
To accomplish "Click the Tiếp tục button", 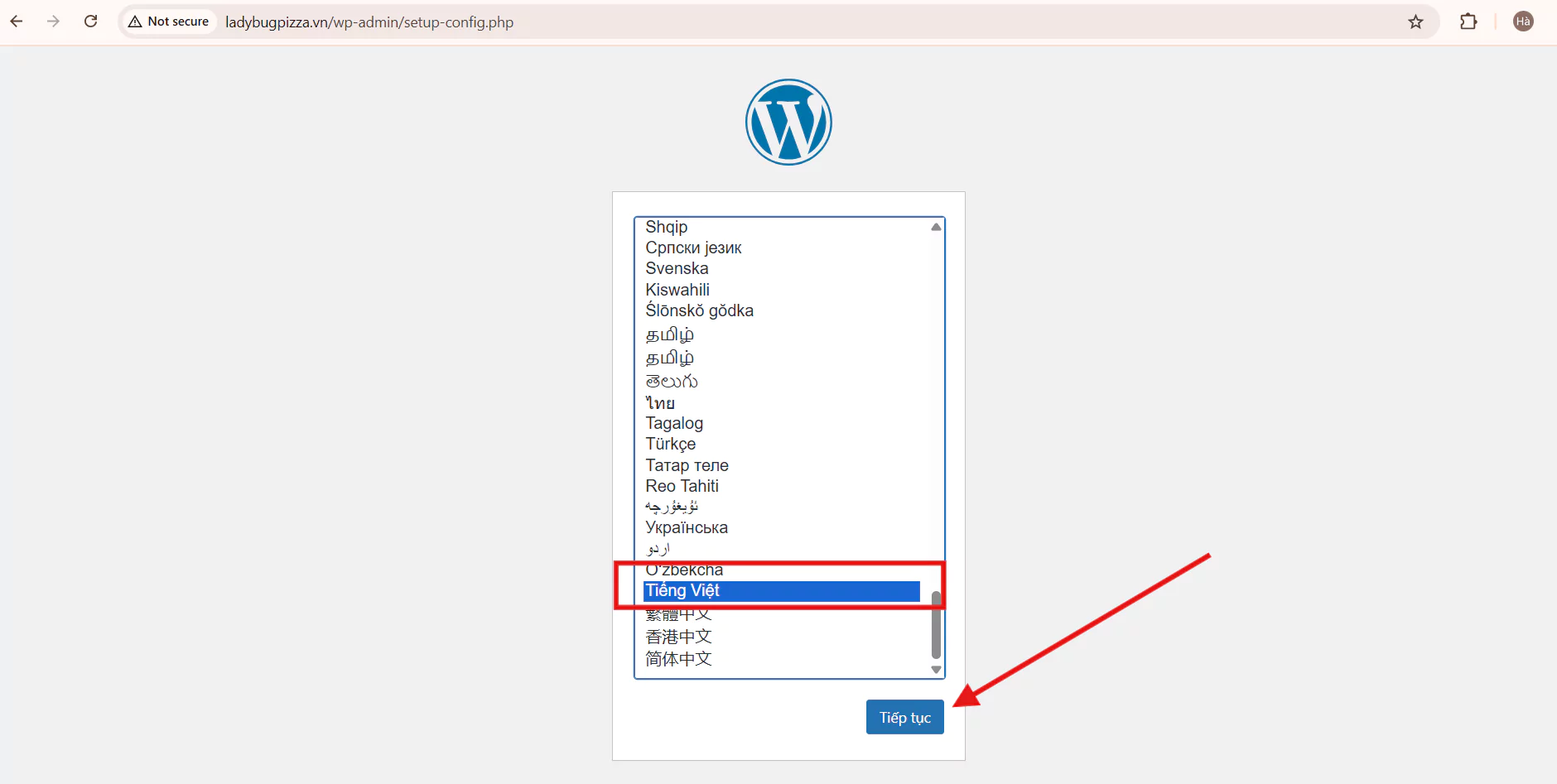I will click(x=904, y=717).
